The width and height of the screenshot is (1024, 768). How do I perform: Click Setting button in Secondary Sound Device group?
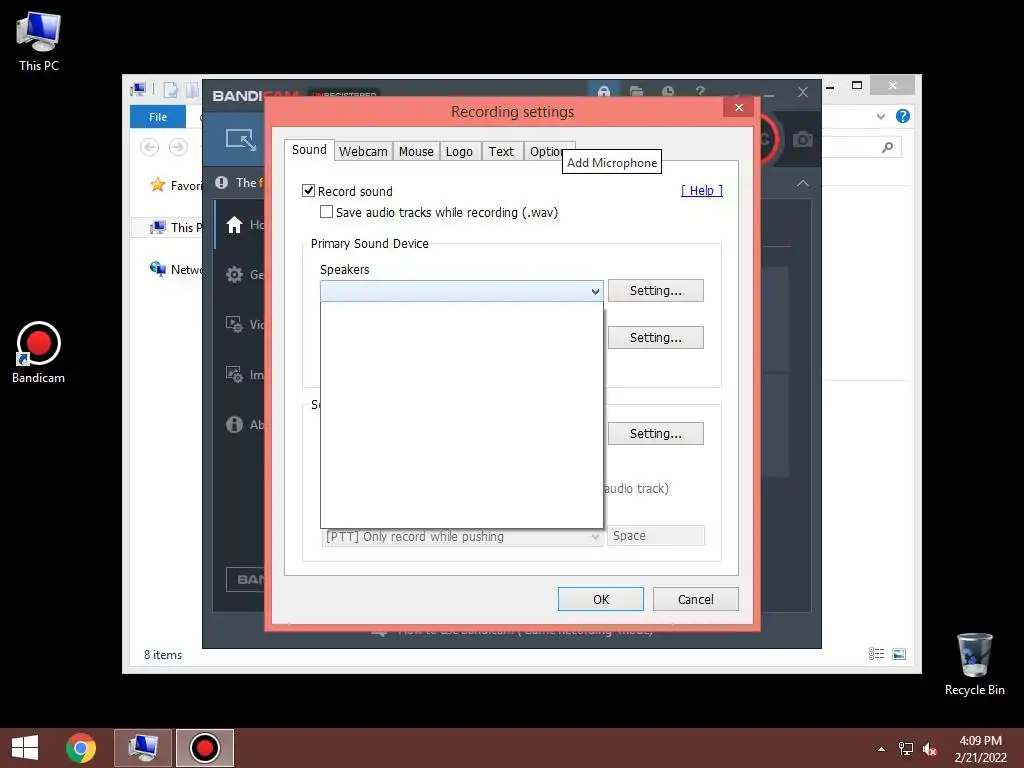(x=656, y=434)
